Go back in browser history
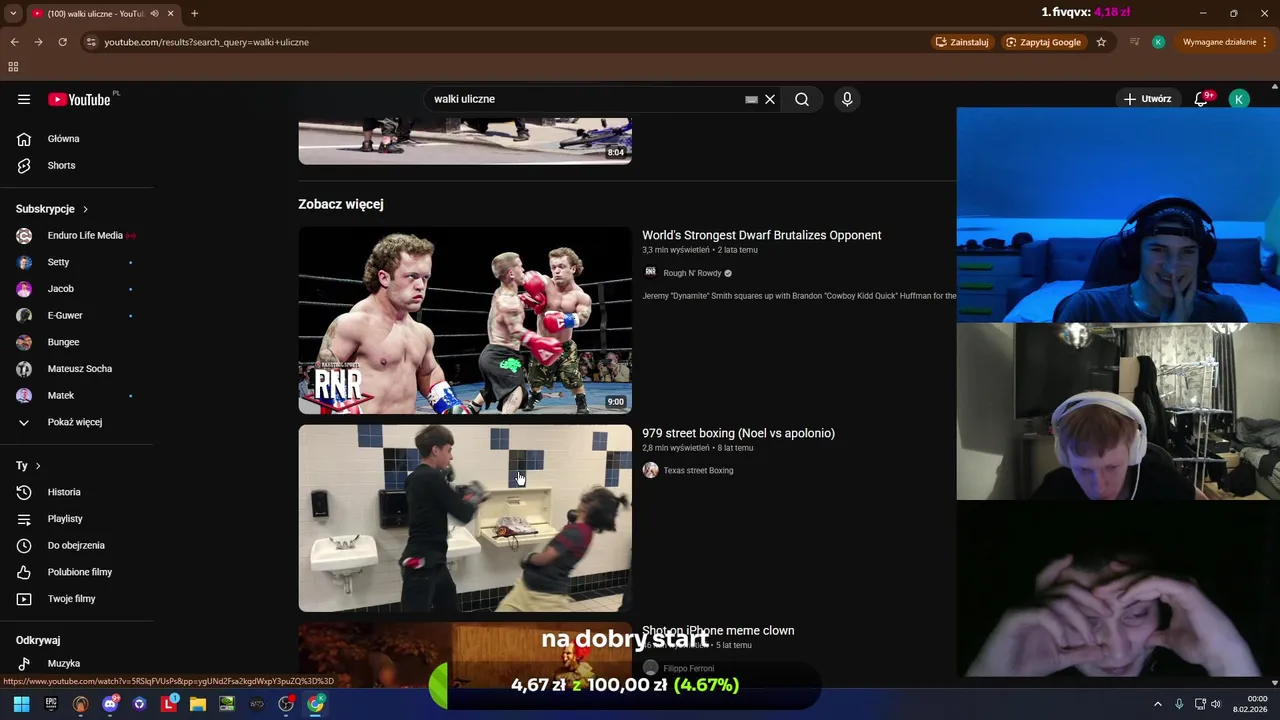This screenshot has height=720, width=1280. pyautogui.click(x=14, y=42)
